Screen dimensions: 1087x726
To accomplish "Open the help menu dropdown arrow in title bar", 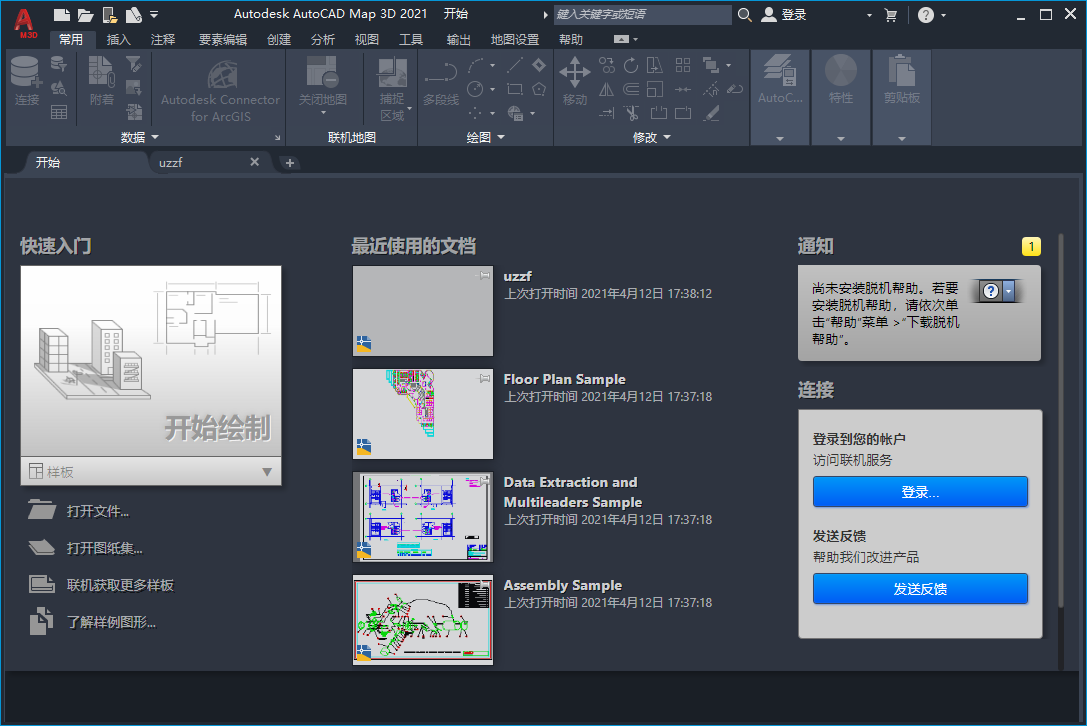I will [943, 15].
